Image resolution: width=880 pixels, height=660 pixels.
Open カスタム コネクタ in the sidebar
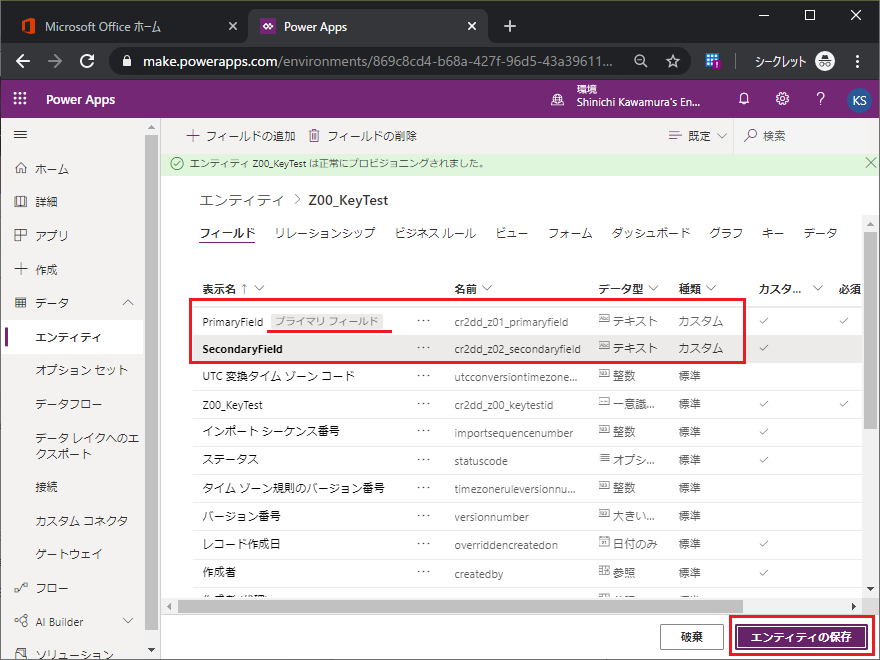coord(81,521)
